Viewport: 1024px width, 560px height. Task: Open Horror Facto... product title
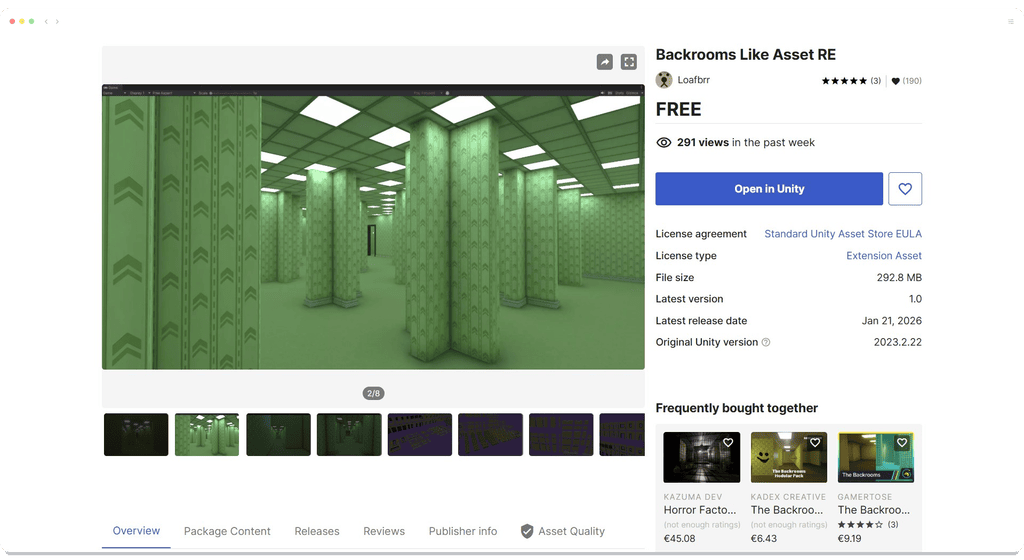(x=699, y=510)
